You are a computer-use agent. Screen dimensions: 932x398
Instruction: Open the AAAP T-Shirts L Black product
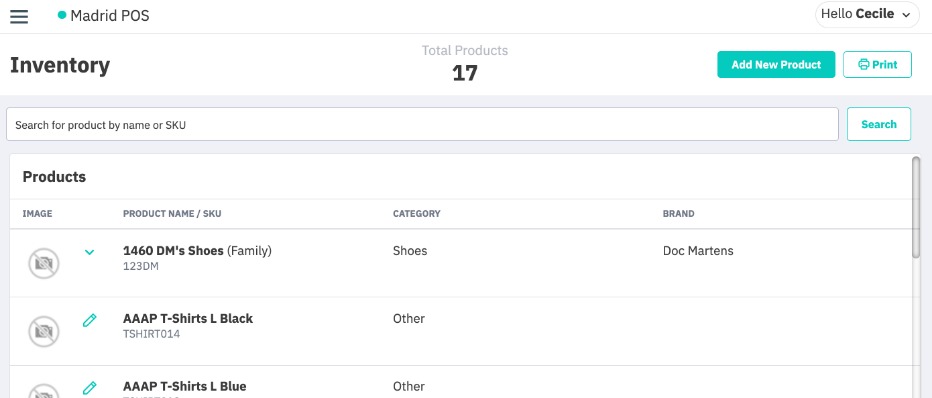click(188, 318)
